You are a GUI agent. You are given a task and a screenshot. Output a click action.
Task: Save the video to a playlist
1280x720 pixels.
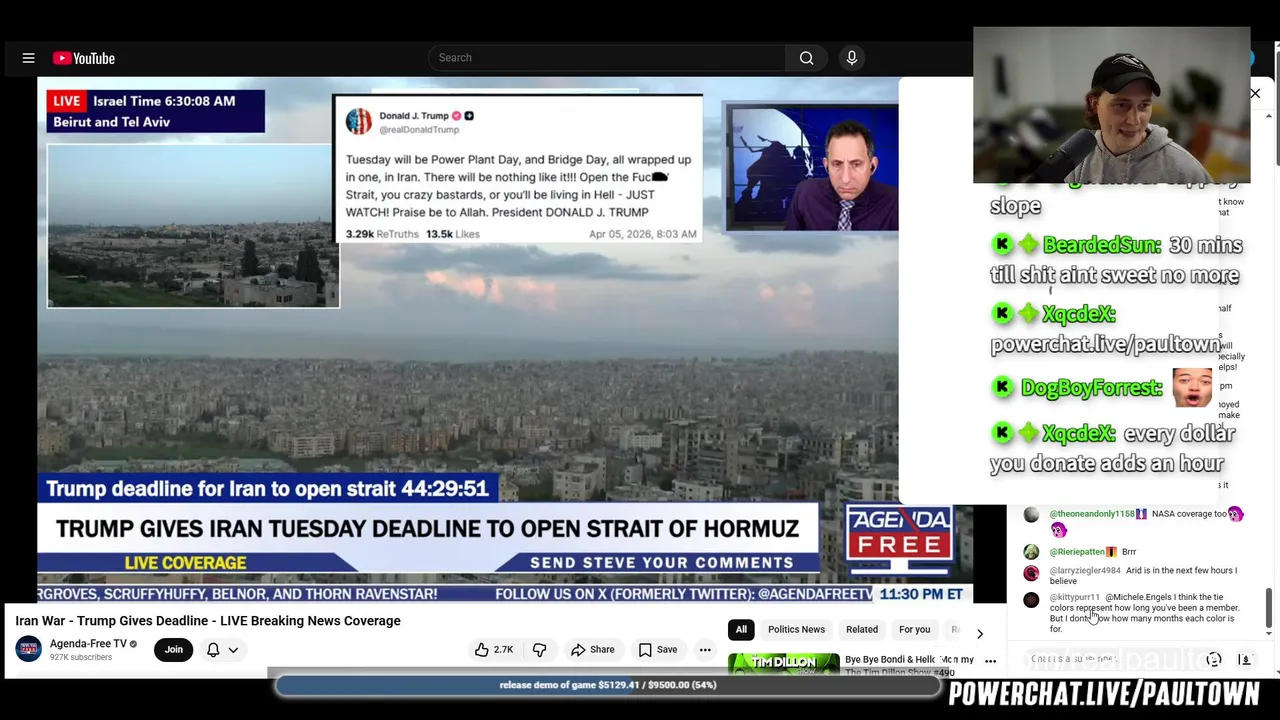657,650
